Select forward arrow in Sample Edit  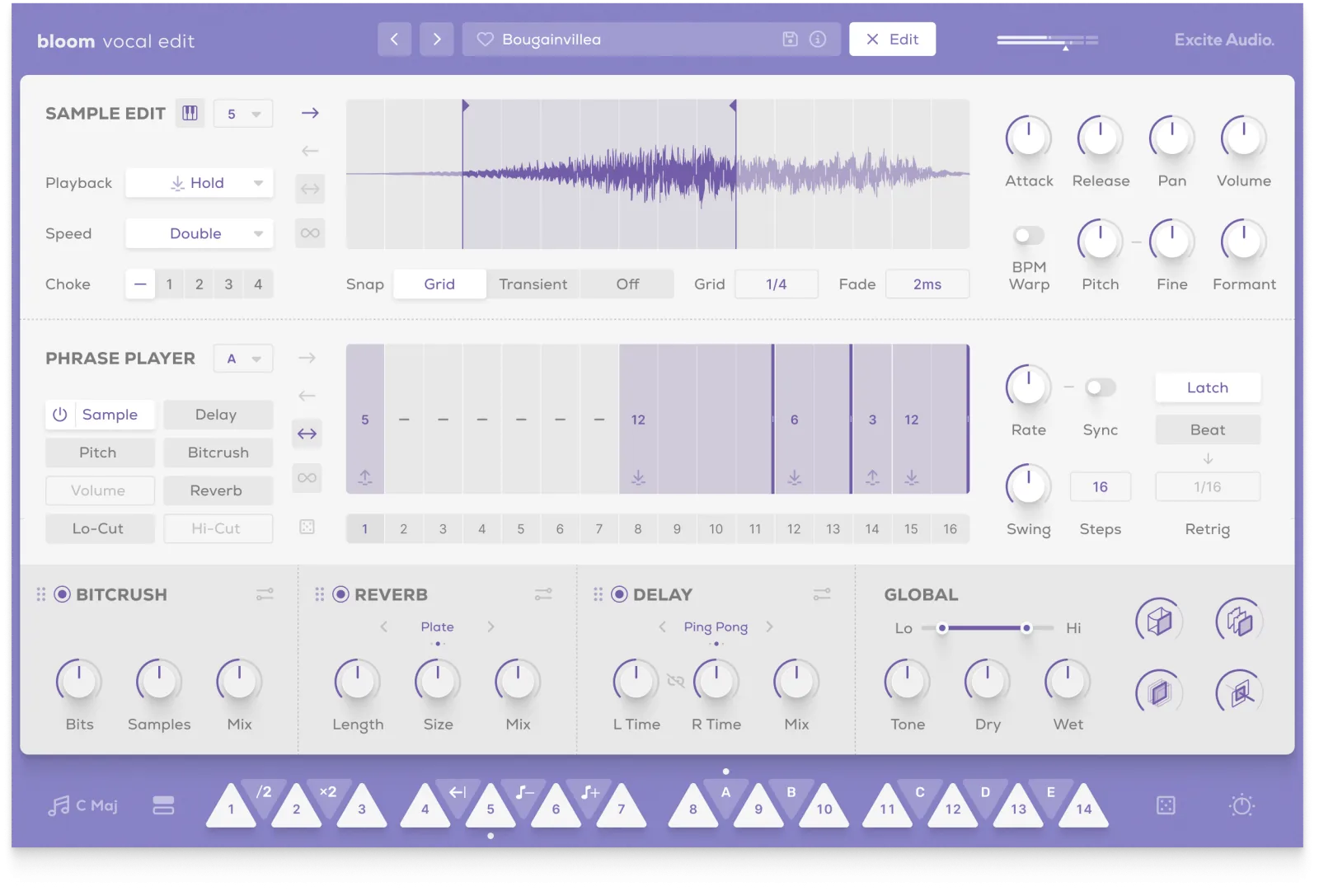(310, 113)
